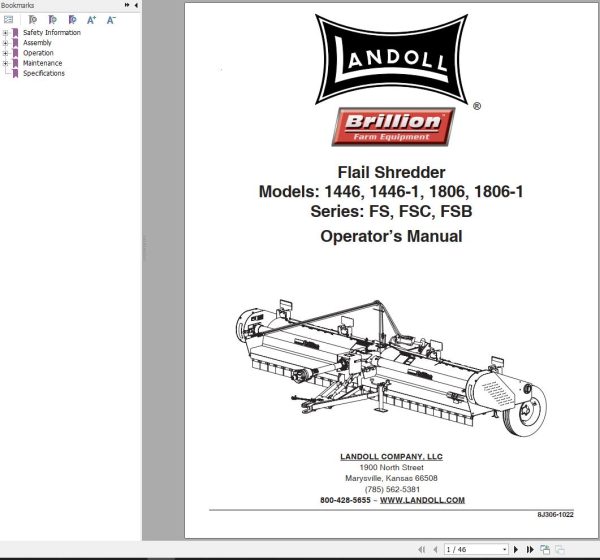Click the Landoll logo on cover page
The image size is (600, 560).
[391, 59]
